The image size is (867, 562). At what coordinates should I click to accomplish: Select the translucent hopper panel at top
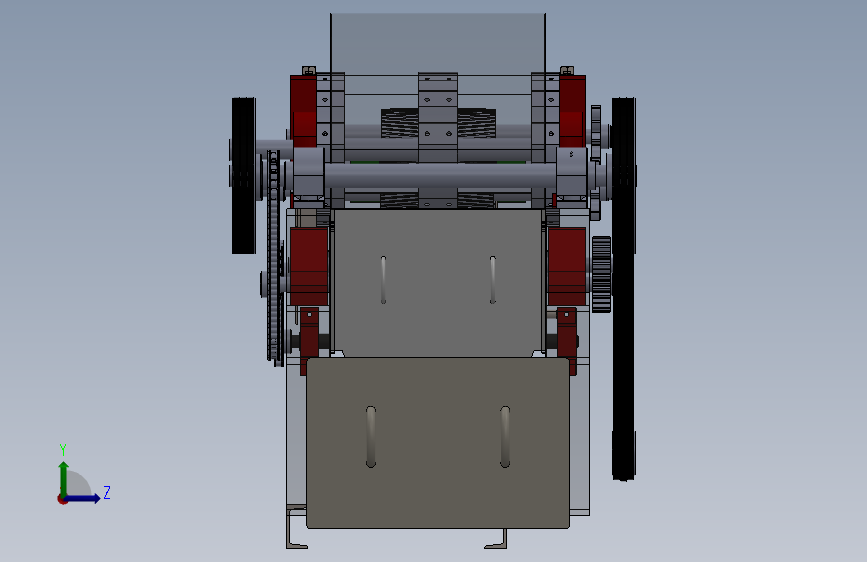(x=438, y=44)
